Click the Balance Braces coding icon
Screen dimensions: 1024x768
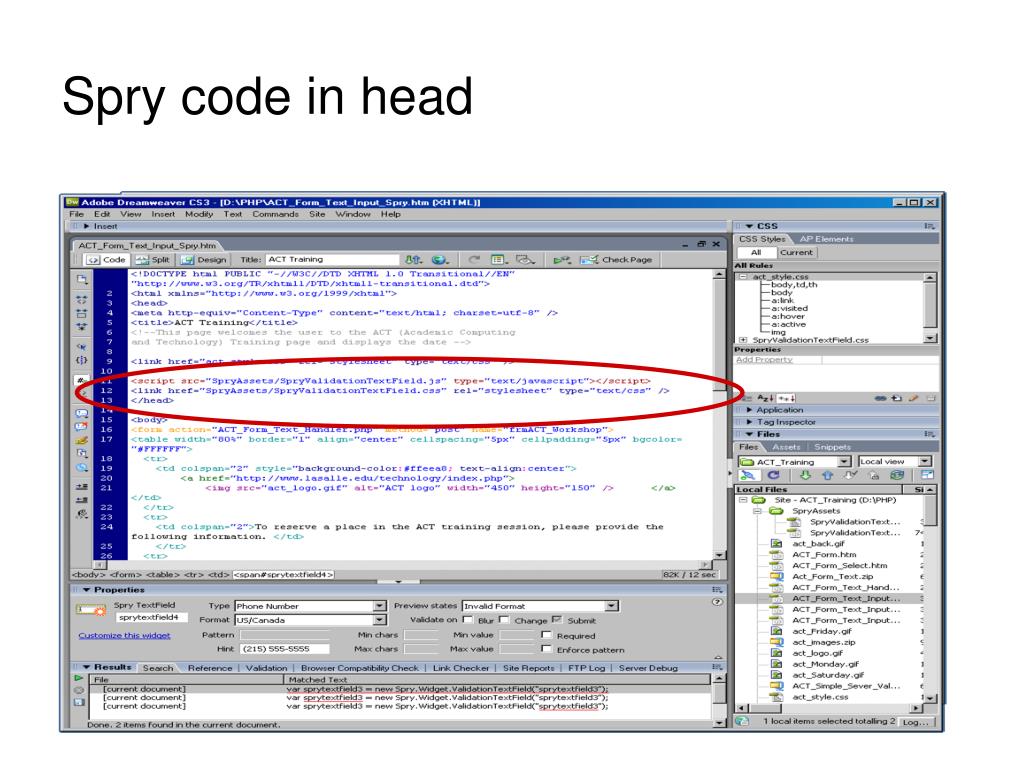click(x=82, y=360)
